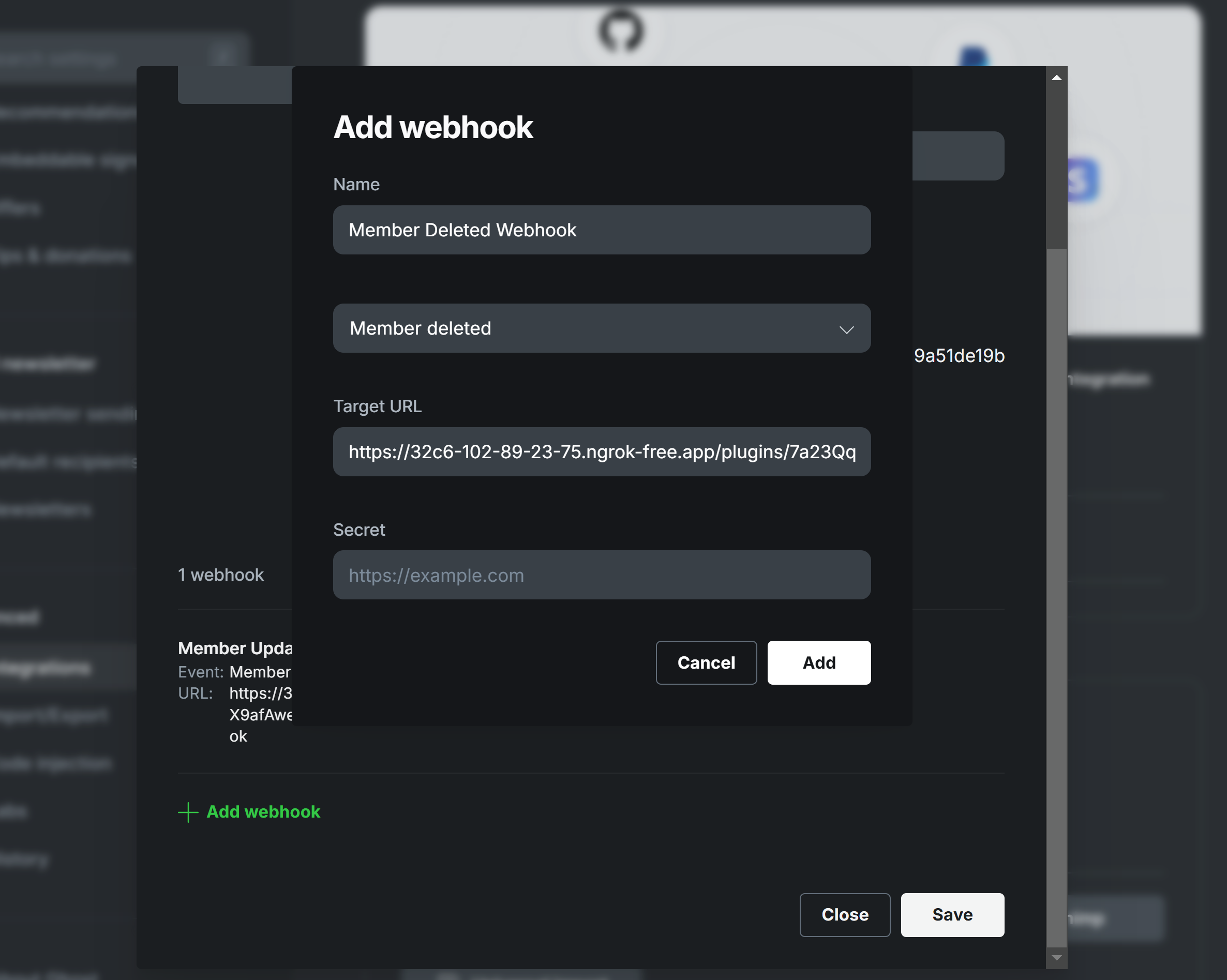The width and height of the screenshot is (1227, 980).
Task: Select Integrations in the settings sidebar
Action: click(46, 667)
